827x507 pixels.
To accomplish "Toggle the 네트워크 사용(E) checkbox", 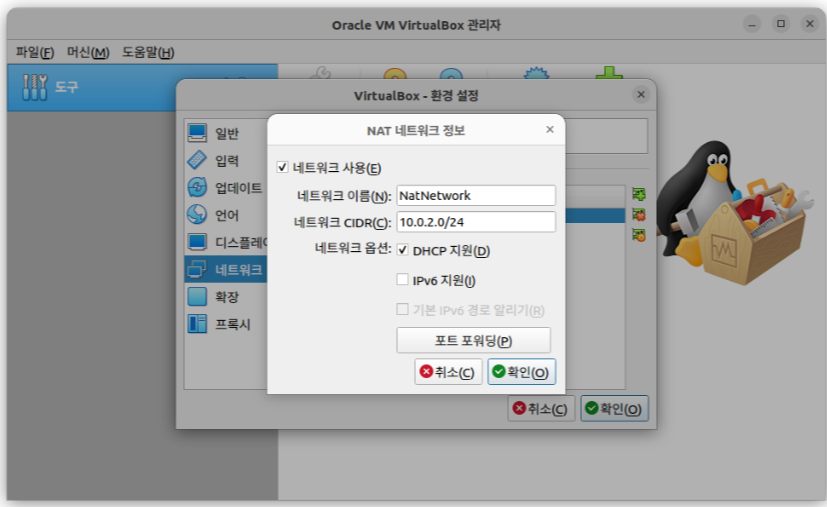I will 282,168.
